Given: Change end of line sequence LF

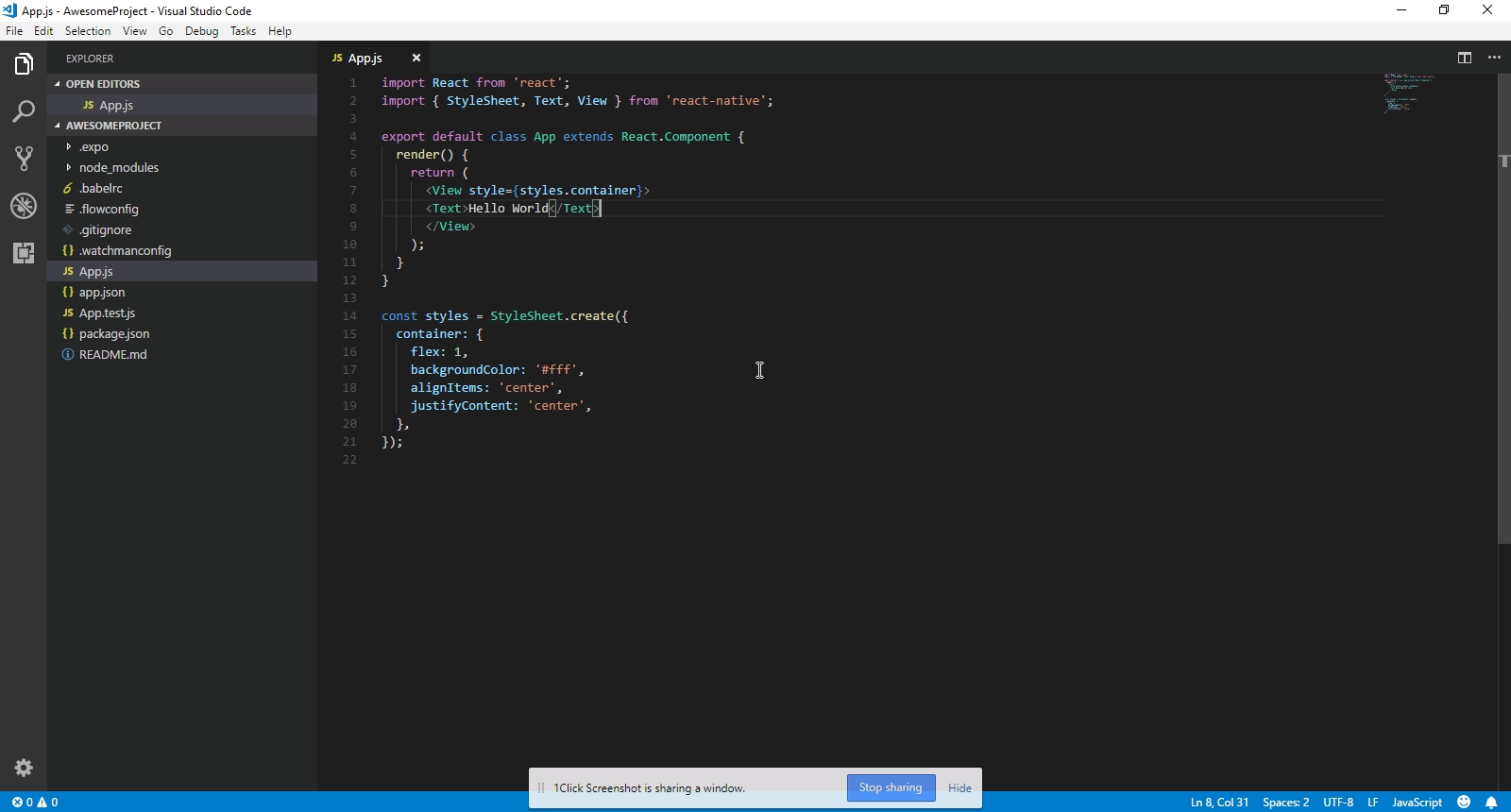Looking at the screenshot, I should tap(1373, 803).
